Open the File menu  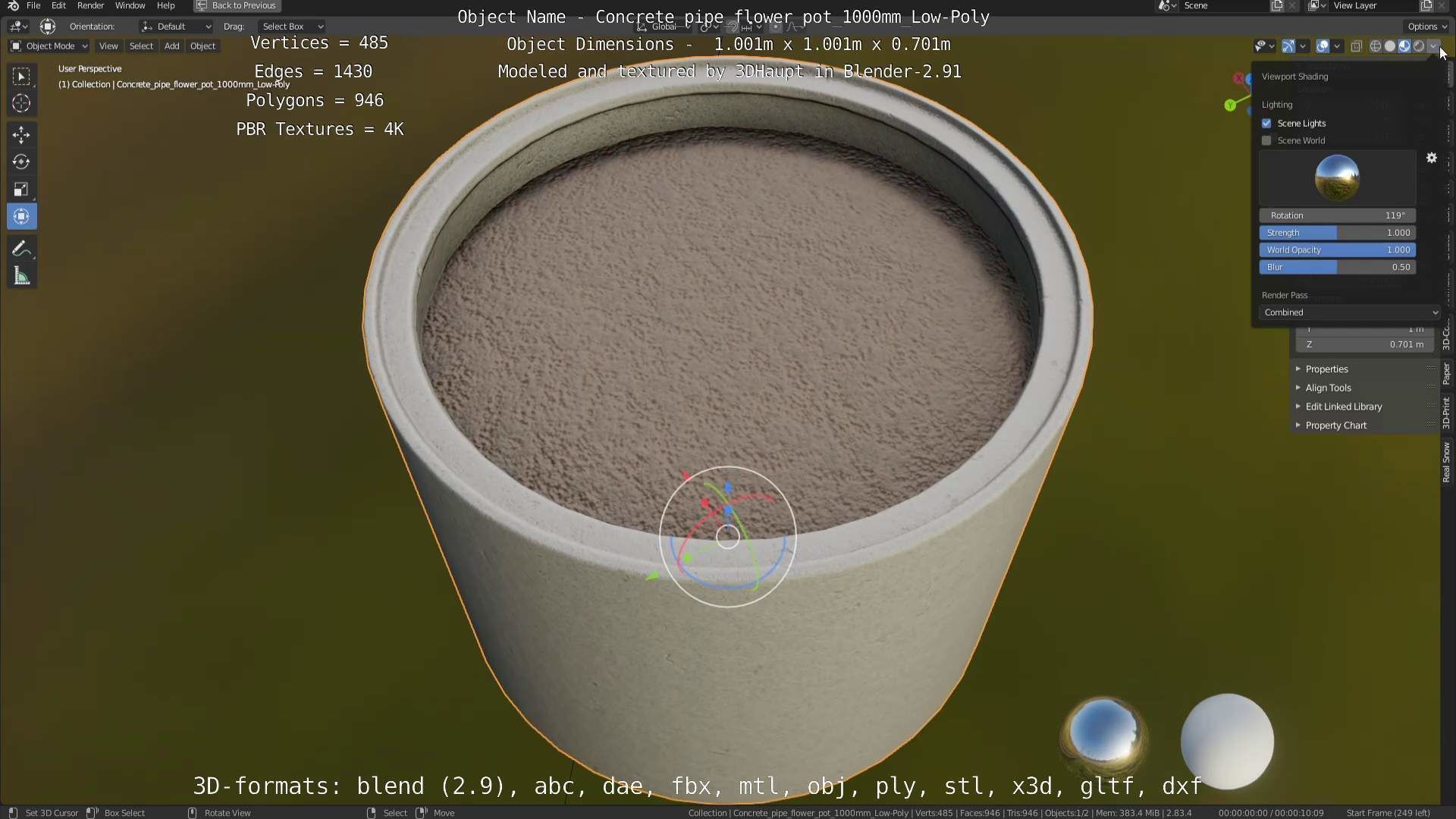(33, 5)
